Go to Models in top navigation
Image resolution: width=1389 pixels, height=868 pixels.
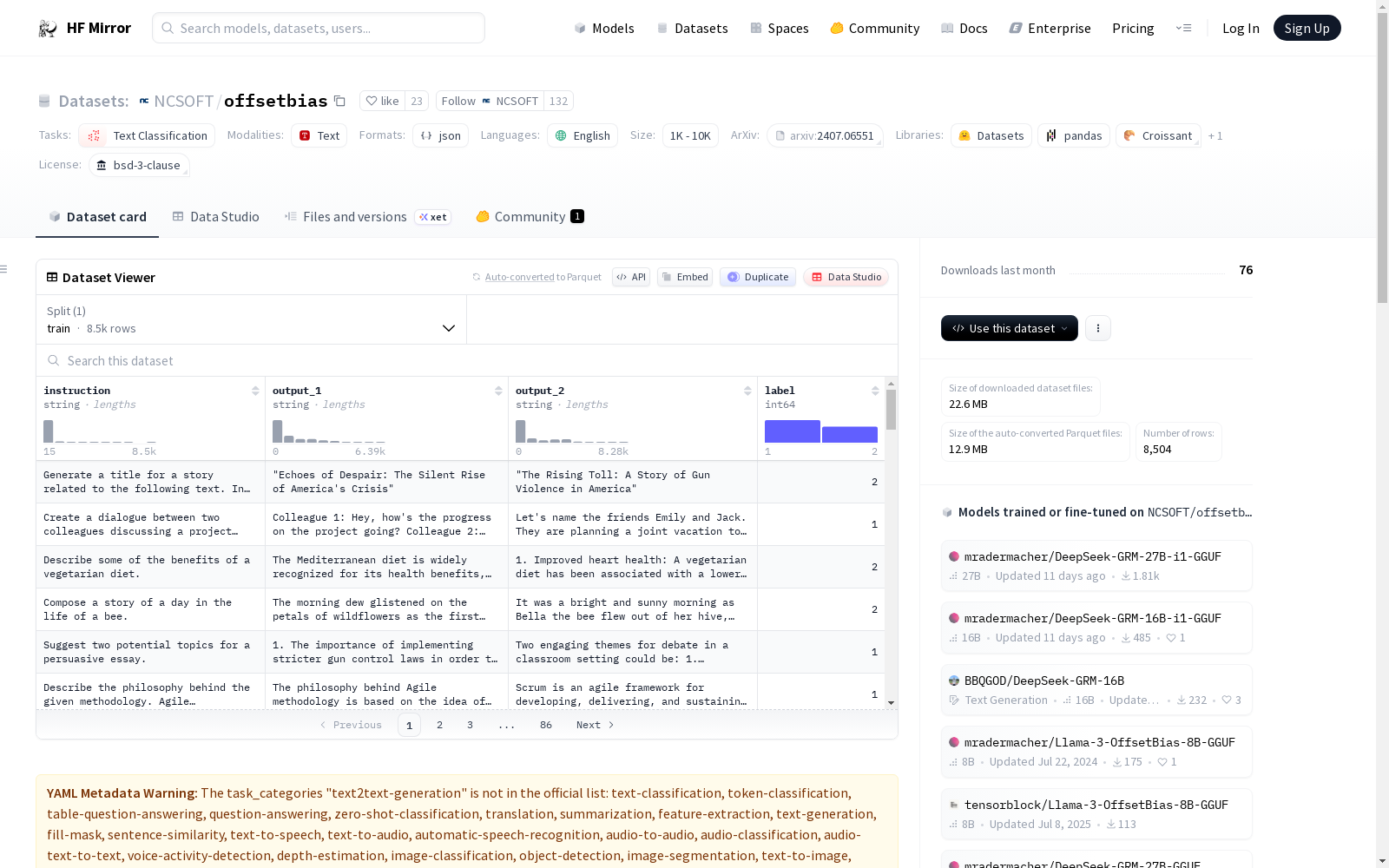pos(604,28)
